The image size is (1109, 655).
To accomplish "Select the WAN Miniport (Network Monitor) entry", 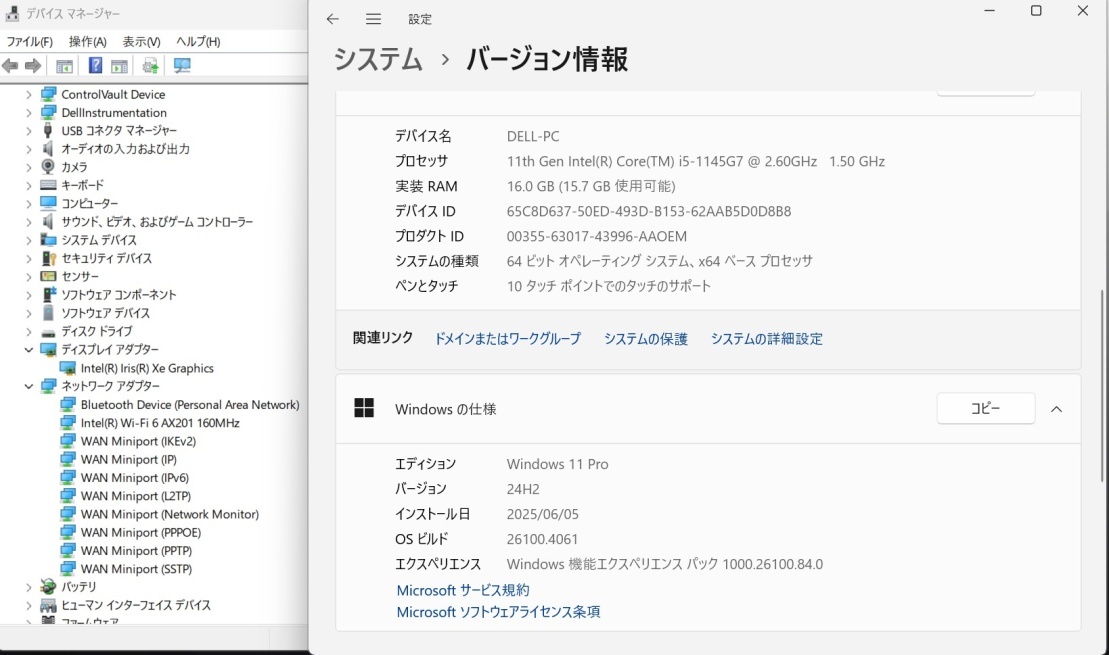I will pos(170,514).
